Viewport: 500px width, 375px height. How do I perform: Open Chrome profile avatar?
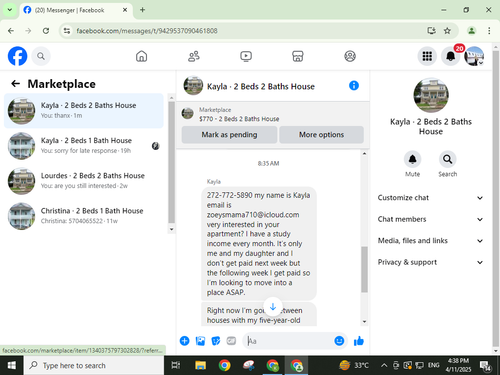[x=472, y=31]
